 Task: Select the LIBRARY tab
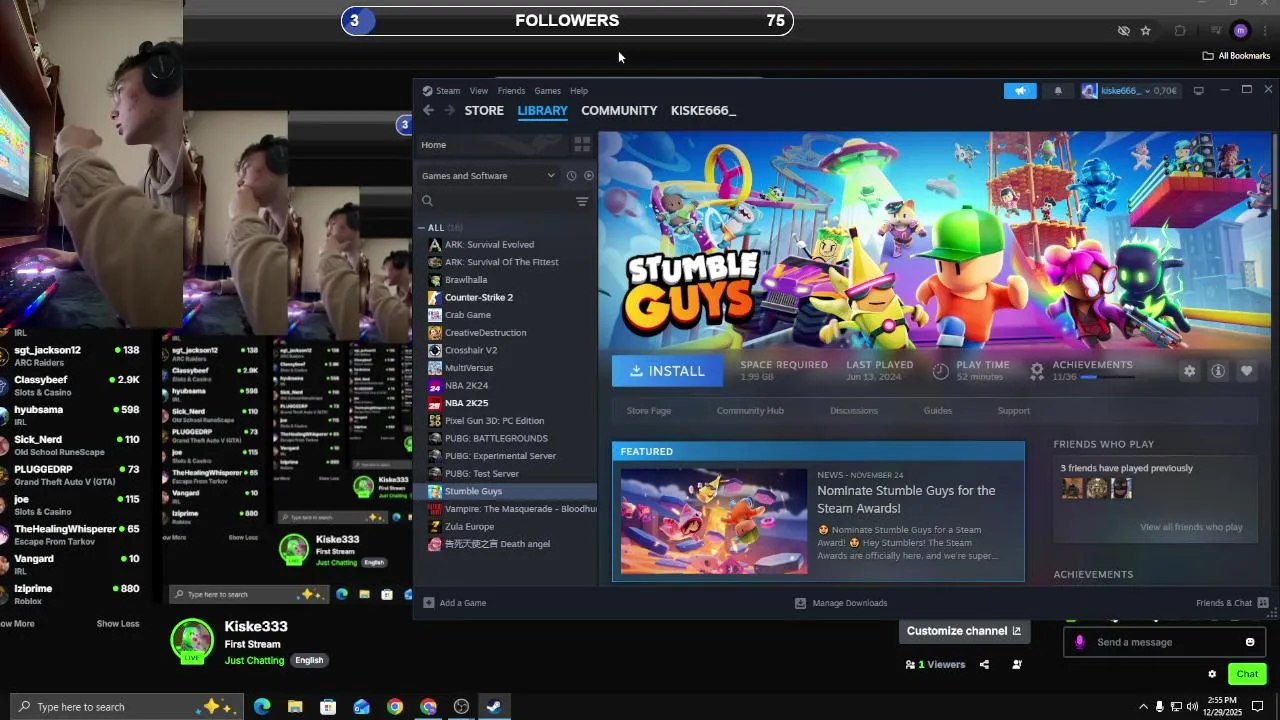click(542, 110)
